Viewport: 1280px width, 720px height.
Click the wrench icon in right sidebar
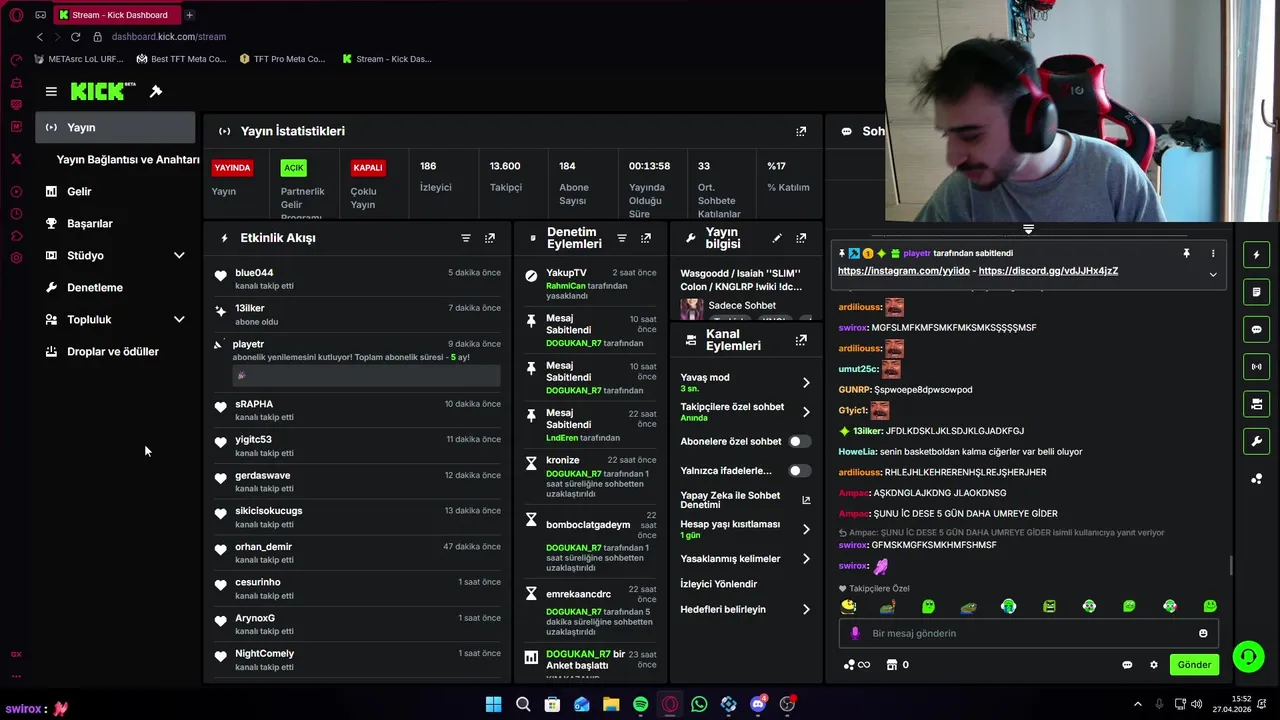[x=1257, y=441]
